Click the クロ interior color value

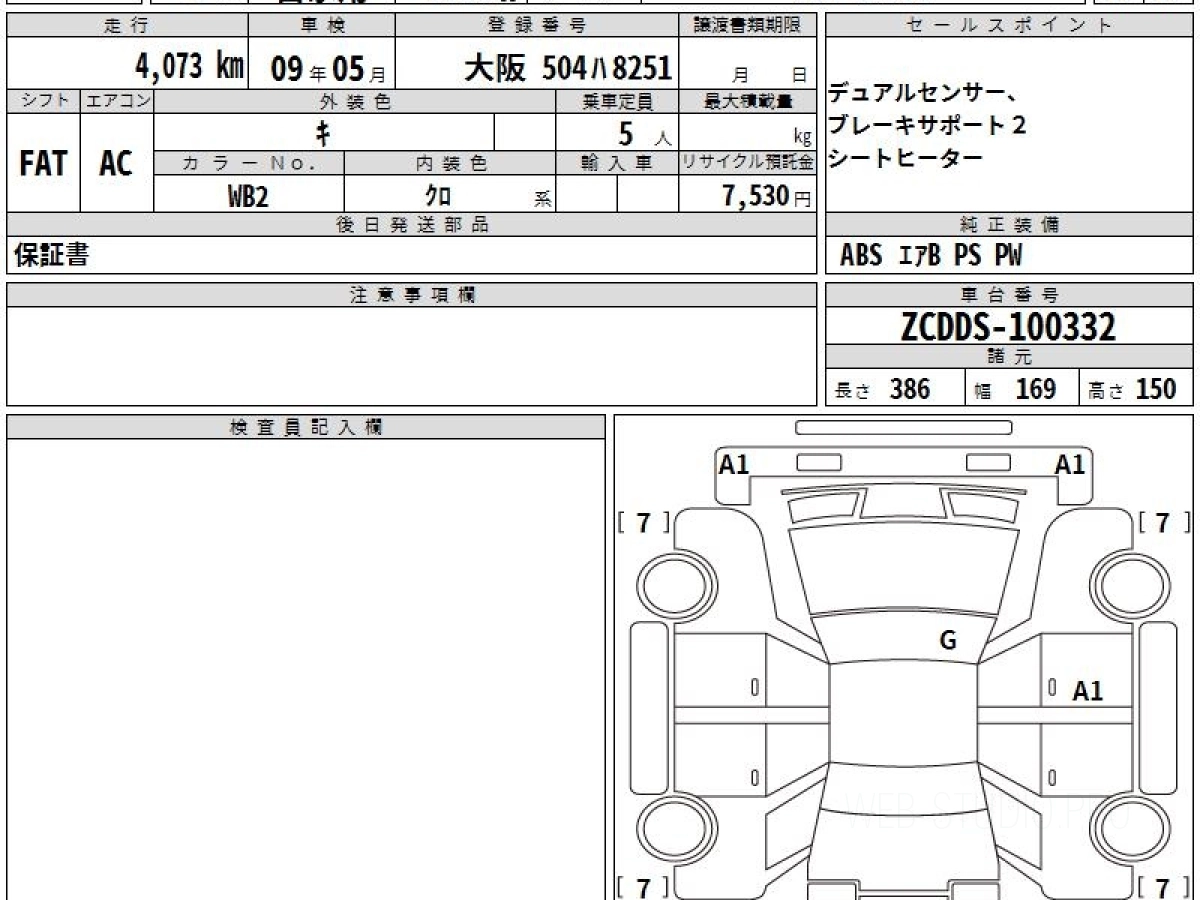[x=438, y=196]
